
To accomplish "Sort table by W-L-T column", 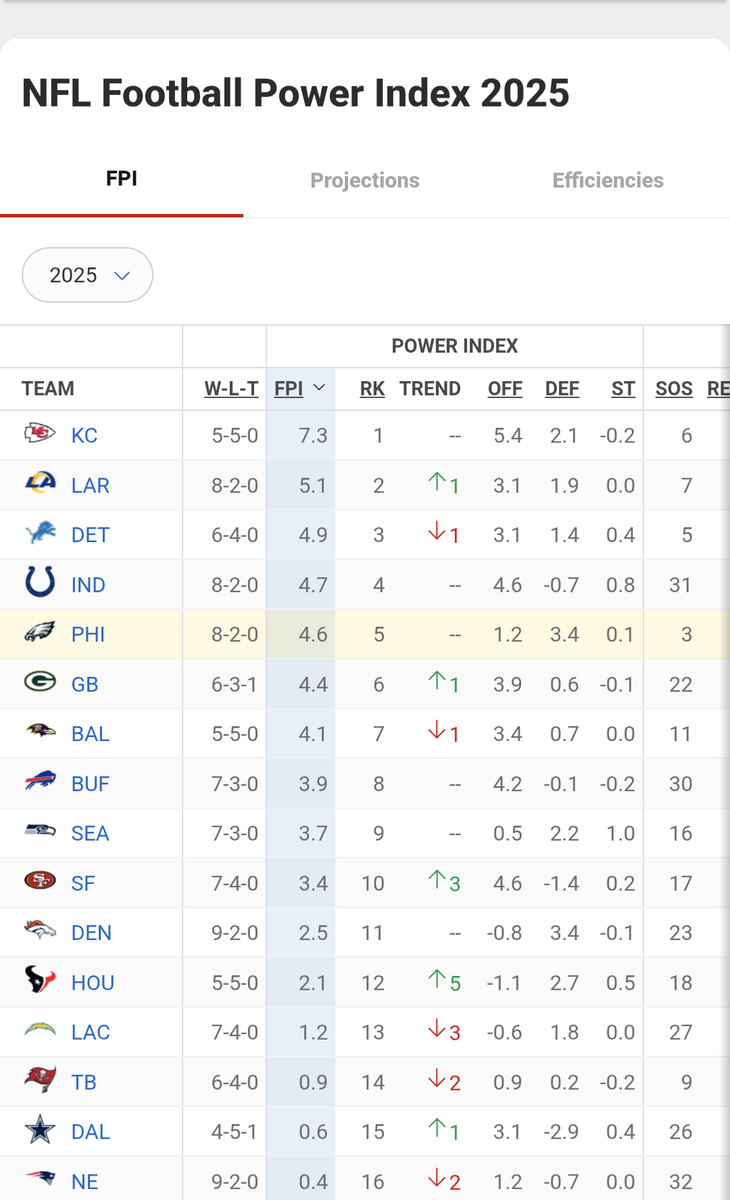I will (231, 389).
